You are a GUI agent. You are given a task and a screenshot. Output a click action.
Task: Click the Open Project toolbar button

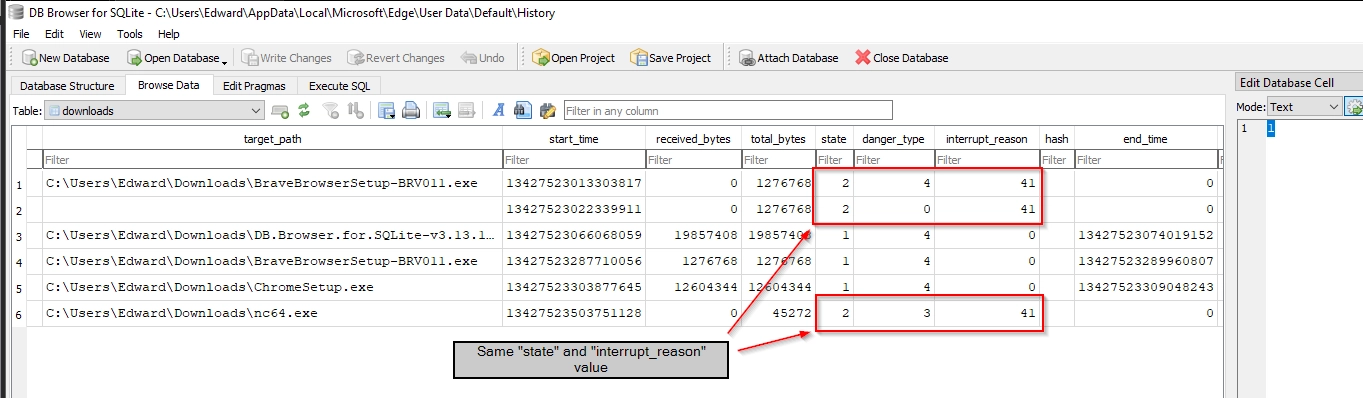point(573,58)
